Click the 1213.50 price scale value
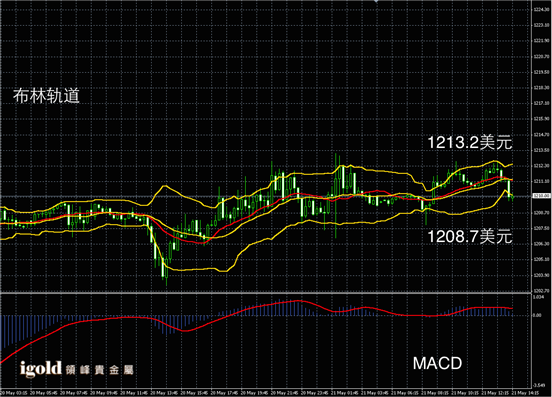552x397 pixels. click(x=541, y=150)
